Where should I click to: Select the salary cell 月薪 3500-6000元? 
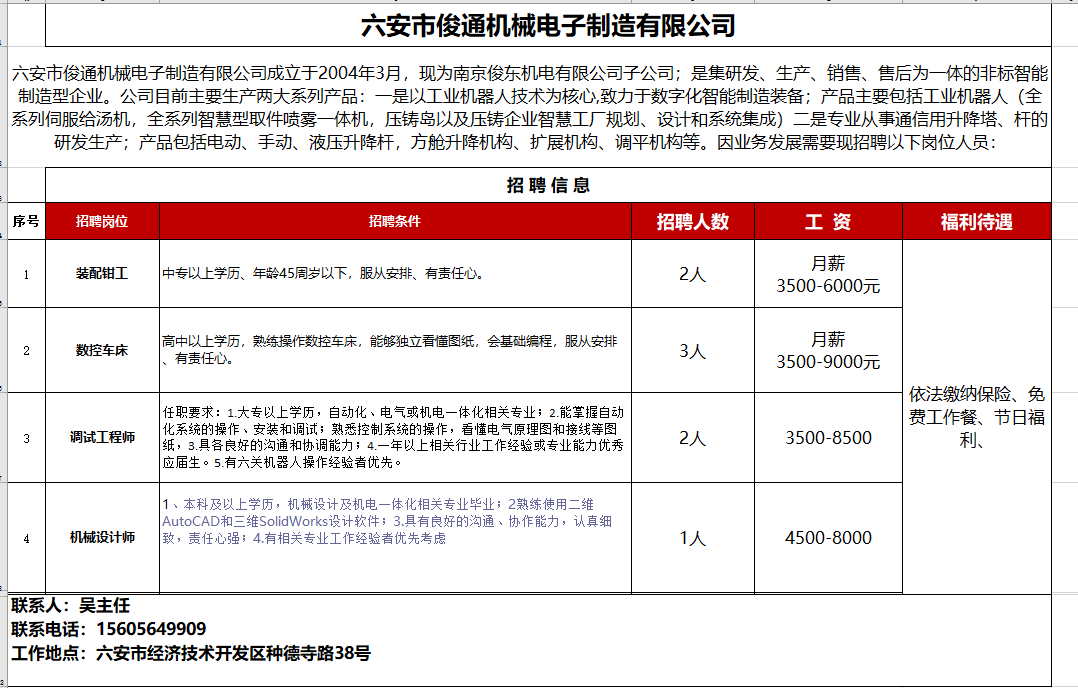pos(828,274)
